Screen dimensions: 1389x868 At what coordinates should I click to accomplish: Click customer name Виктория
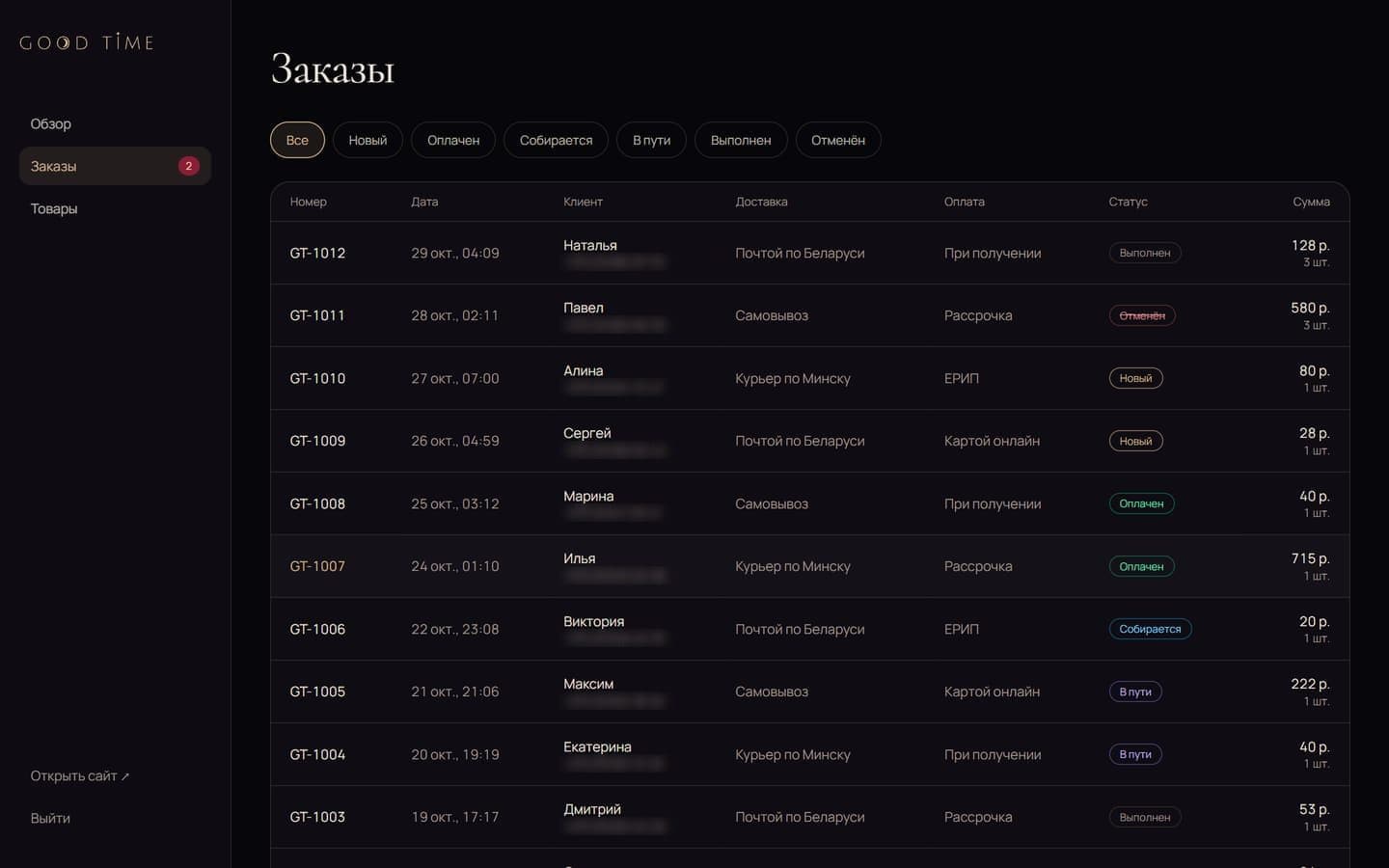coord(593,621)
